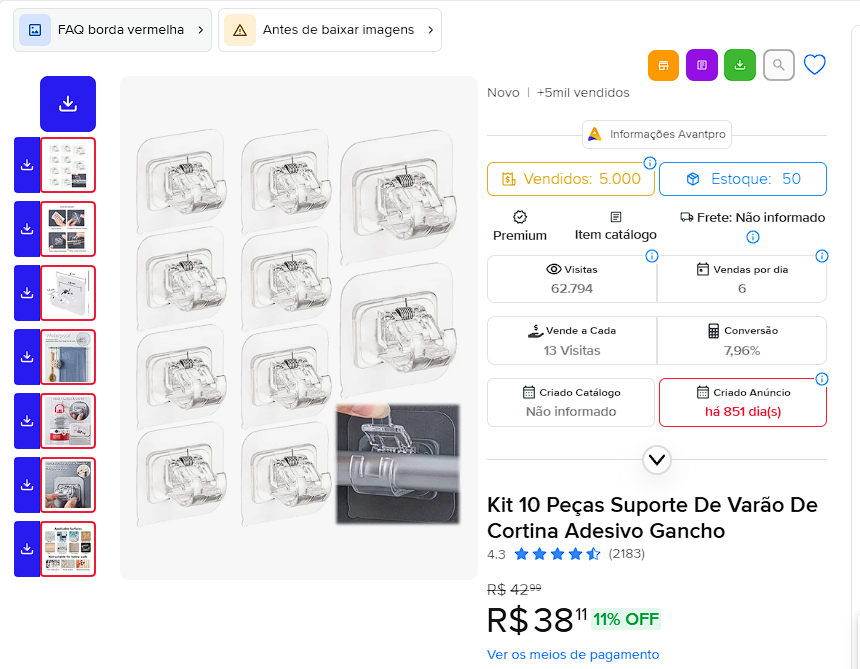Click the Informações Avantpro label
This screenshot has width=860, height=669.
[657, 134]
